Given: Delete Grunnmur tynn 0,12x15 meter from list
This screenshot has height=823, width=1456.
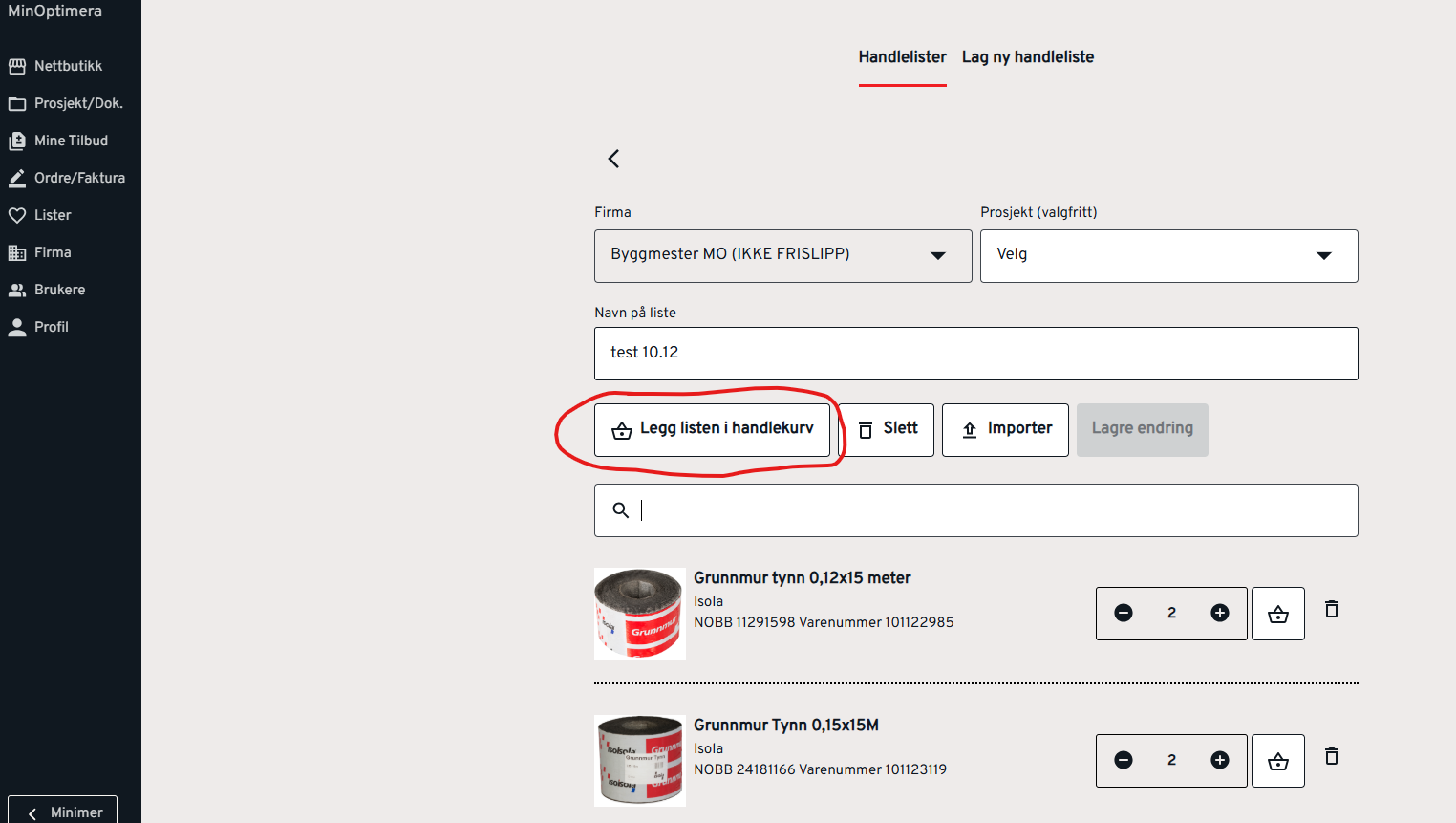Looking at the screenshot, I should 1331,609.
